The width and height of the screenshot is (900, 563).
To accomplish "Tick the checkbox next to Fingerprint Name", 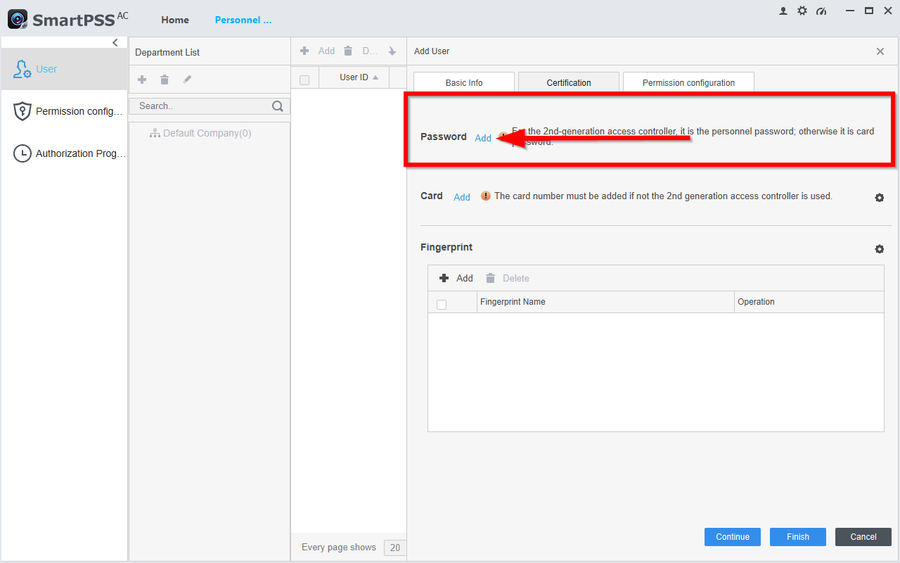I will (442, 304).
